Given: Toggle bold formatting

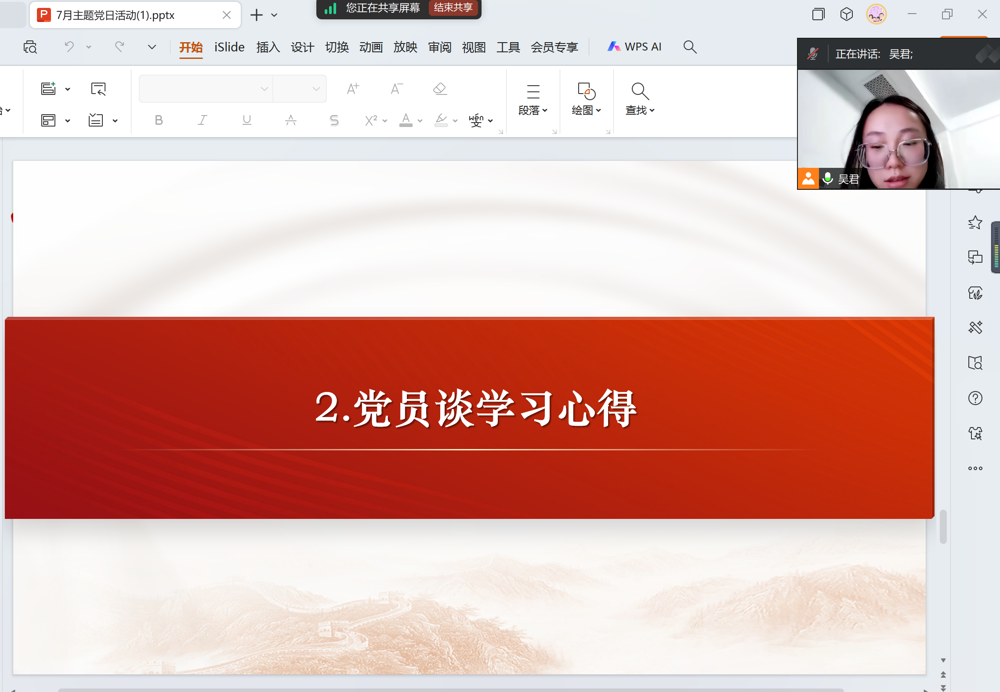Looking at the screenshot, I should pos(158,120).
